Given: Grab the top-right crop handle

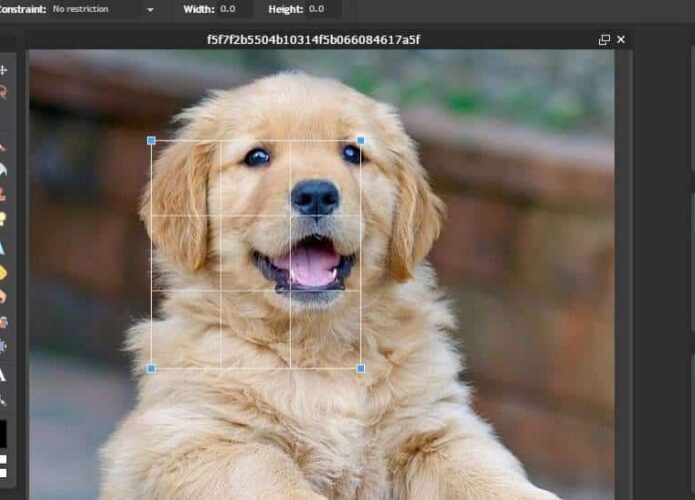Looking at the screenshot, I should (361, 141).
